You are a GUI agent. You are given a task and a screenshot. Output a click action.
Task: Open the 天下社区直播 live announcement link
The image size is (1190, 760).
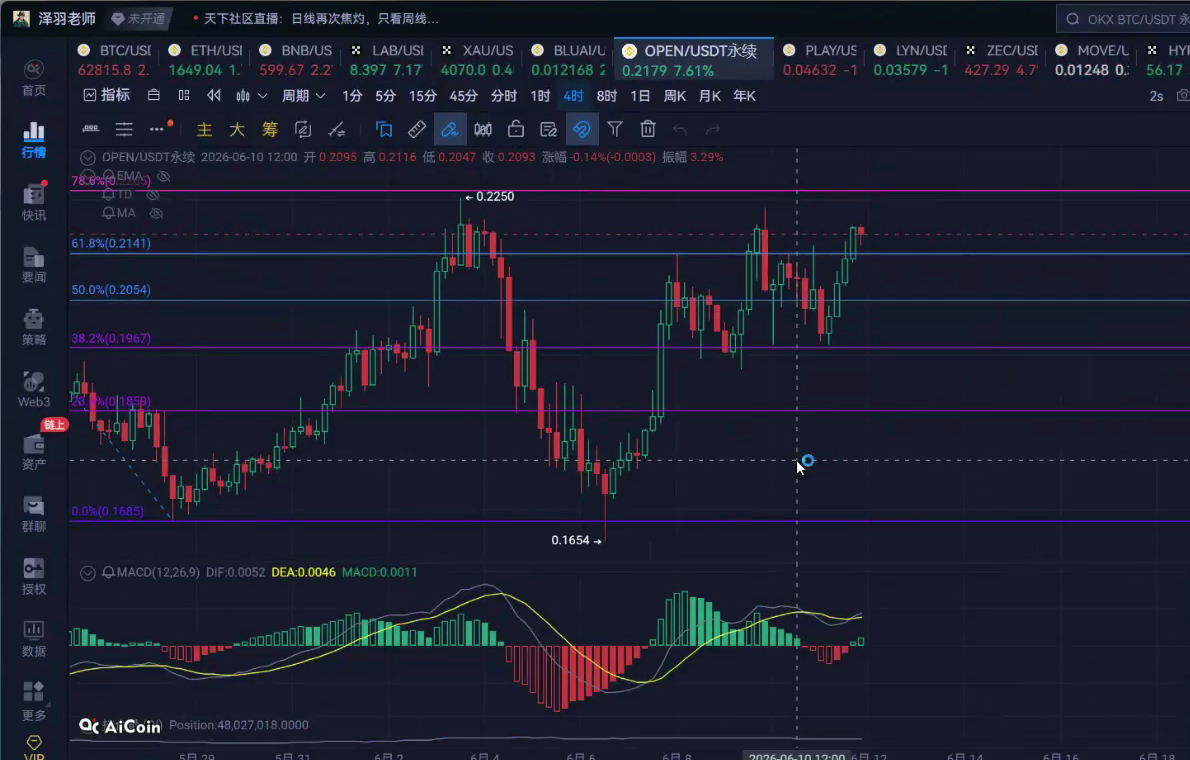(x=320, y=18)
